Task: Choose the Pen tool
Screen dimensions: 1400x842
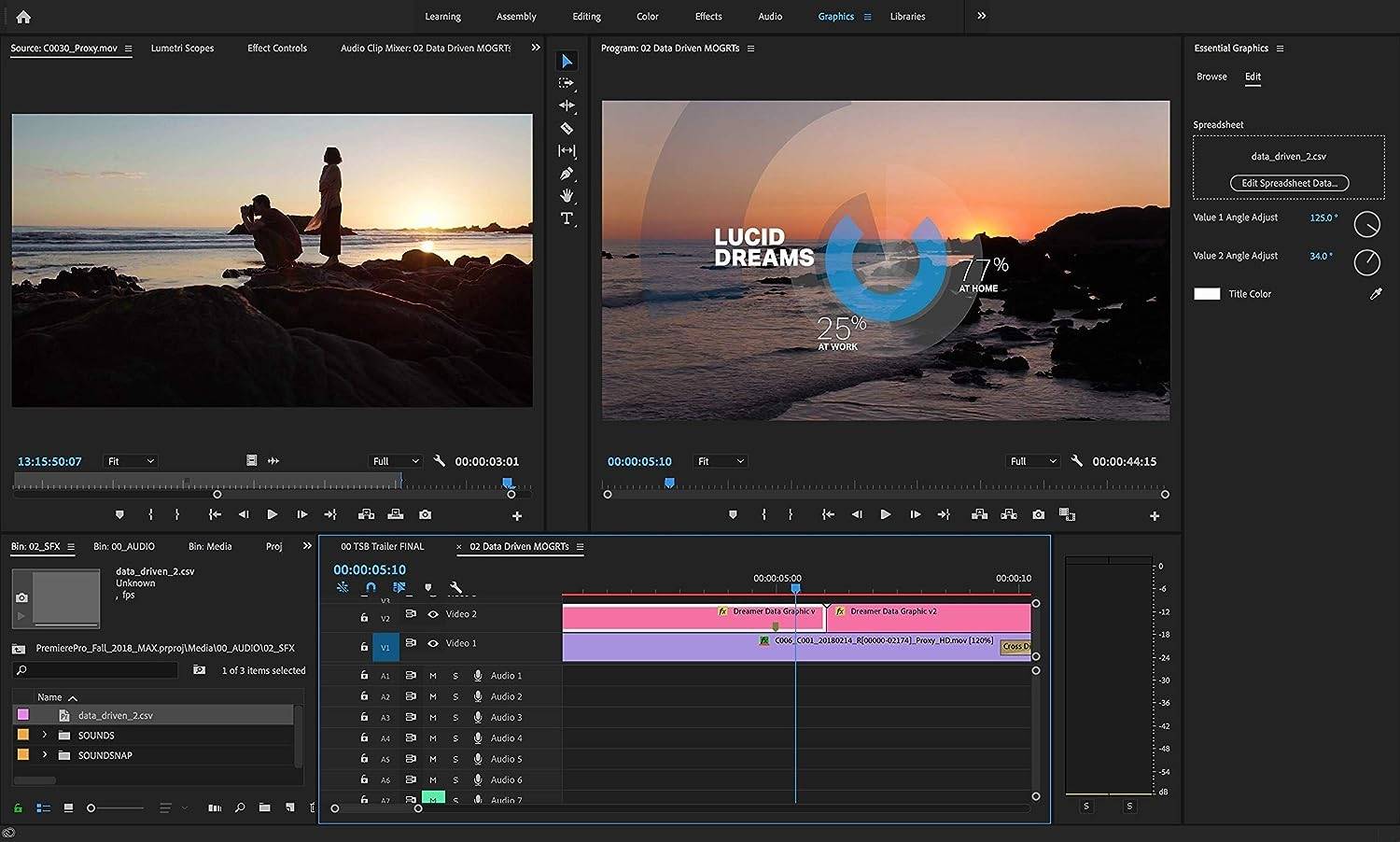Action: pos(567,173)
